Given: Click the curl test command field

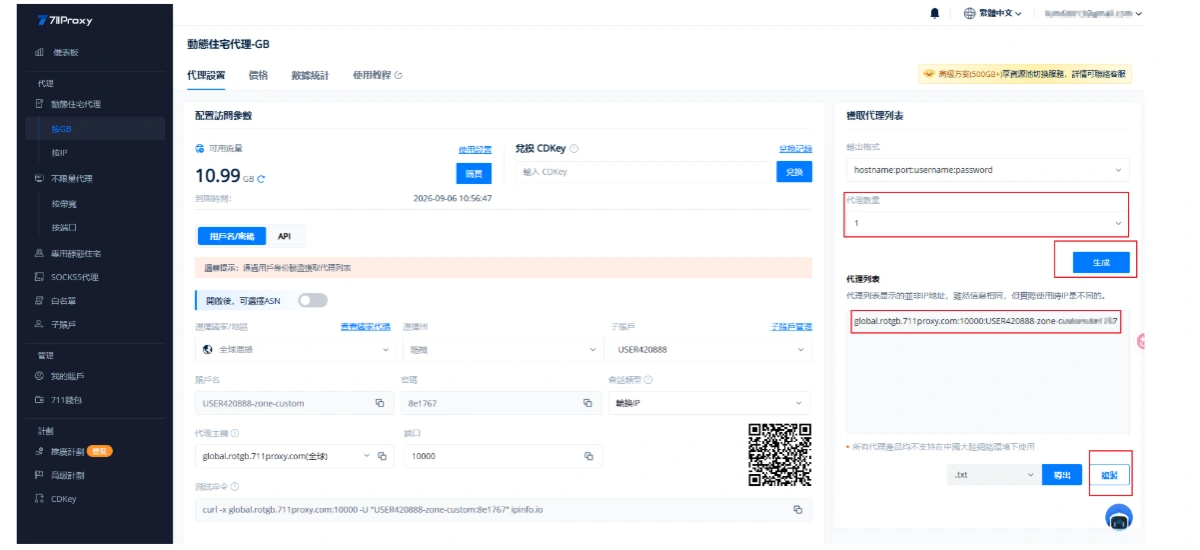Looking at the screenshot, I should pyautogui.click(x=503, y=510).
